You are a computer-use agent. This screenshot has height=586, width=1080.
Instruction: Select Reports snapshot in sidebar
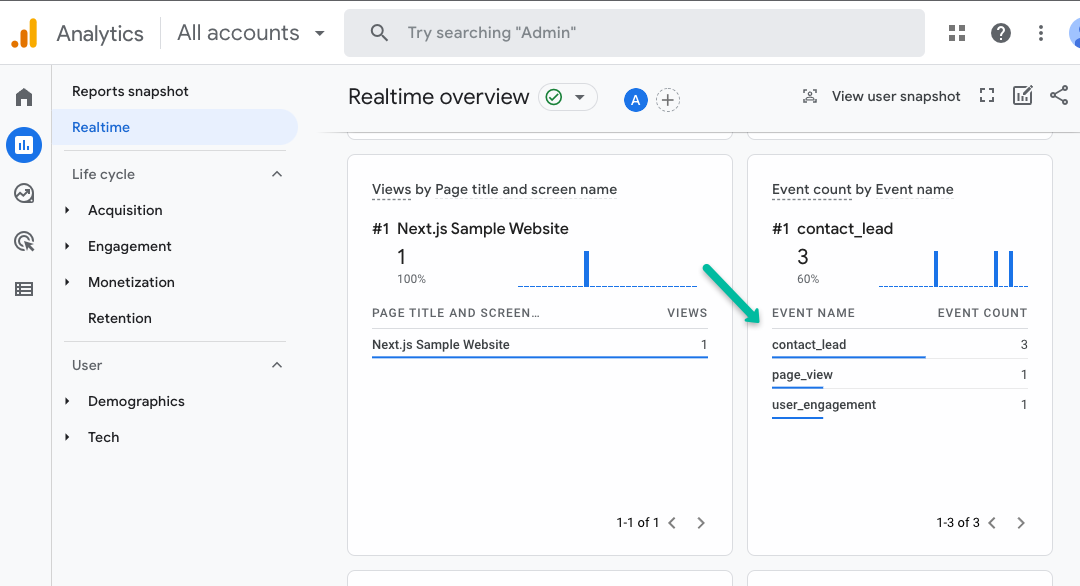[x=130, y=91]
